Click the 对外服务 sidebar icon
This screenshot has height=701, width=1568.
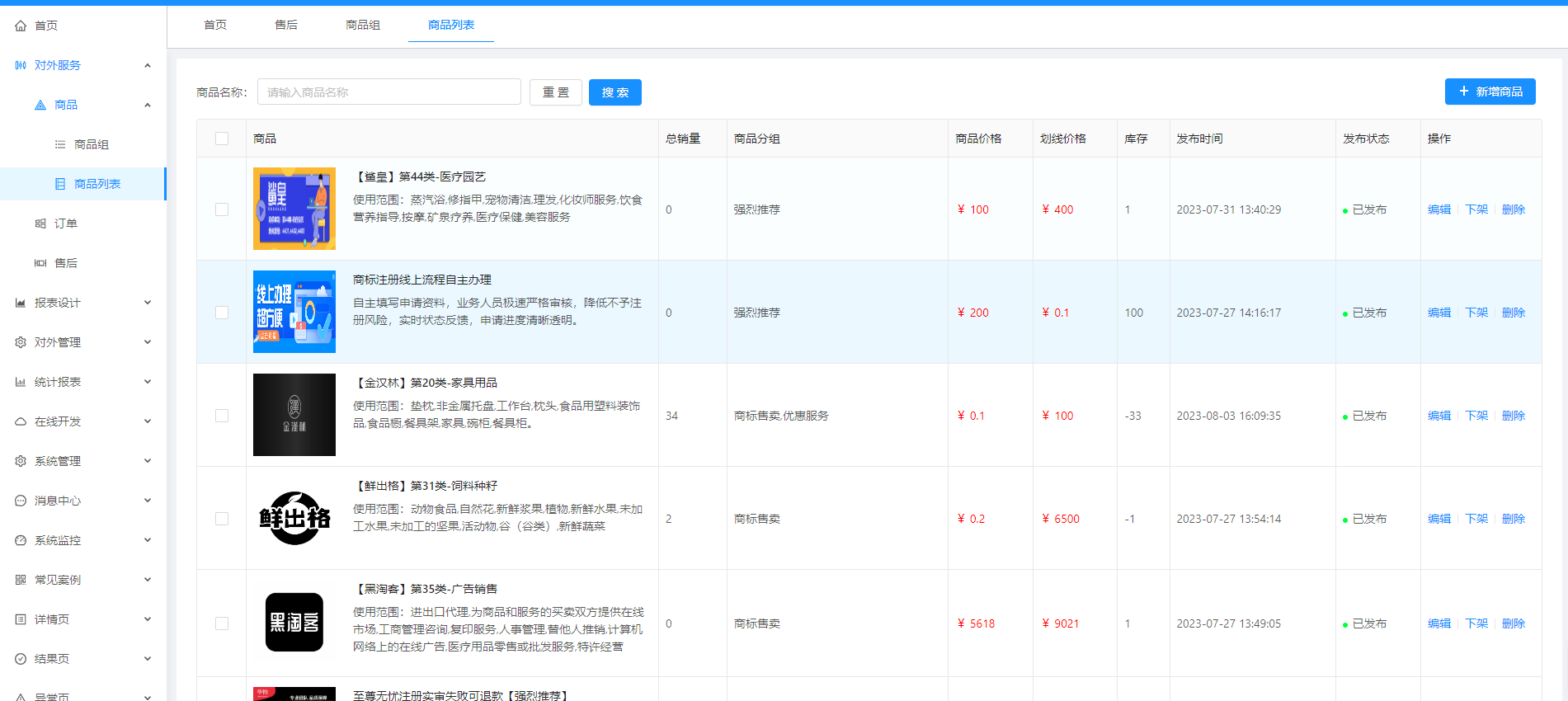(x=21, y=65)
